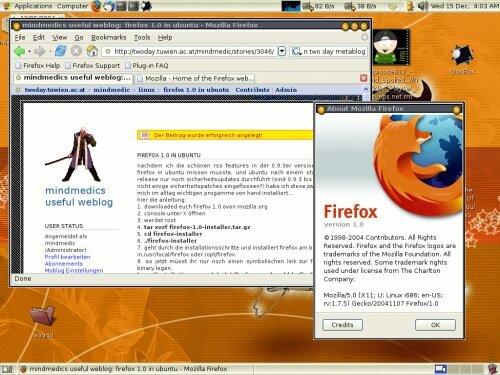Click the page scrollbar up arrow
This screenshot has height=375, width=500.
(x=366, y=89)
